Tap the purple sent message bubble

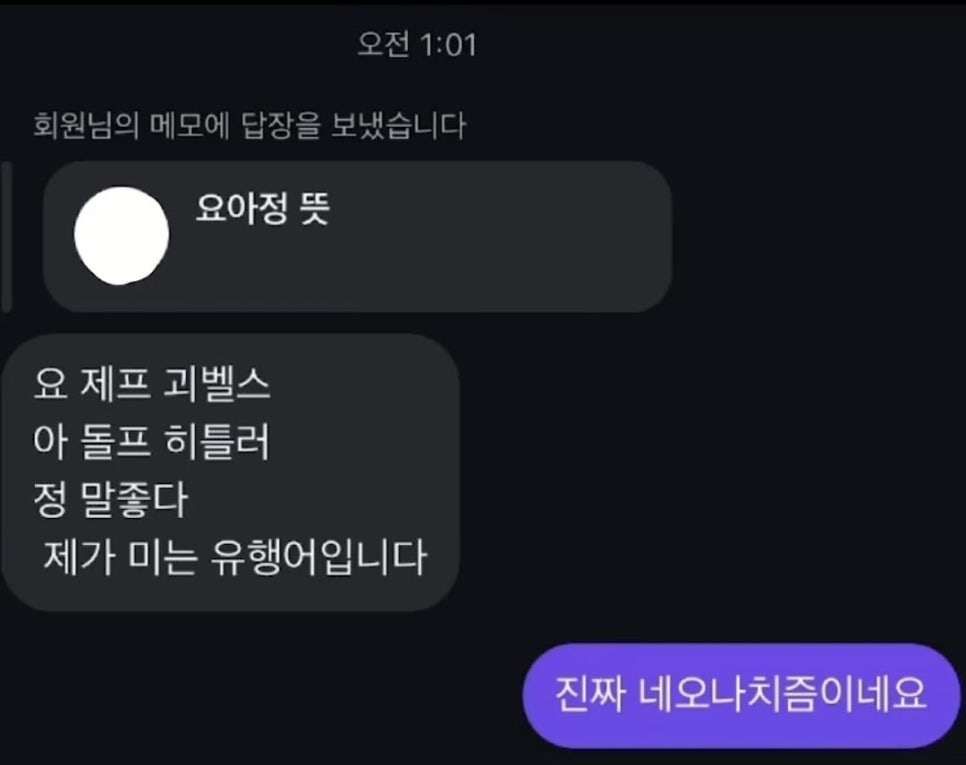tap(741, 696)
